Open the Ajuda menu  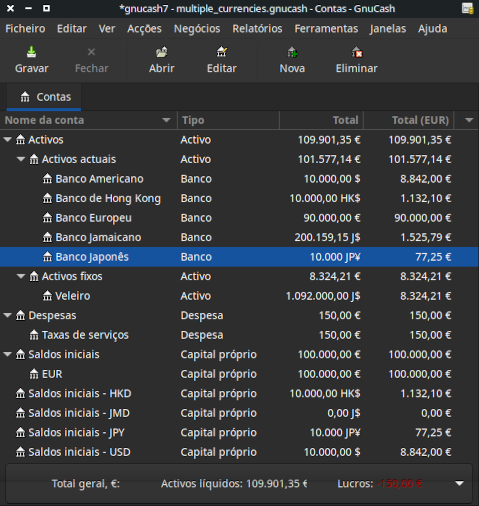point(433,29)
